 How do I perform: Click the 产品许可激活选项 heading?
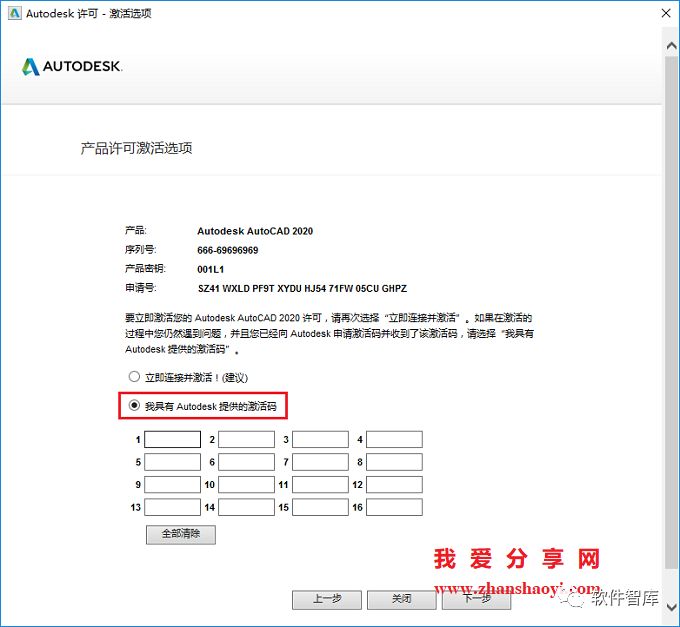136,148
